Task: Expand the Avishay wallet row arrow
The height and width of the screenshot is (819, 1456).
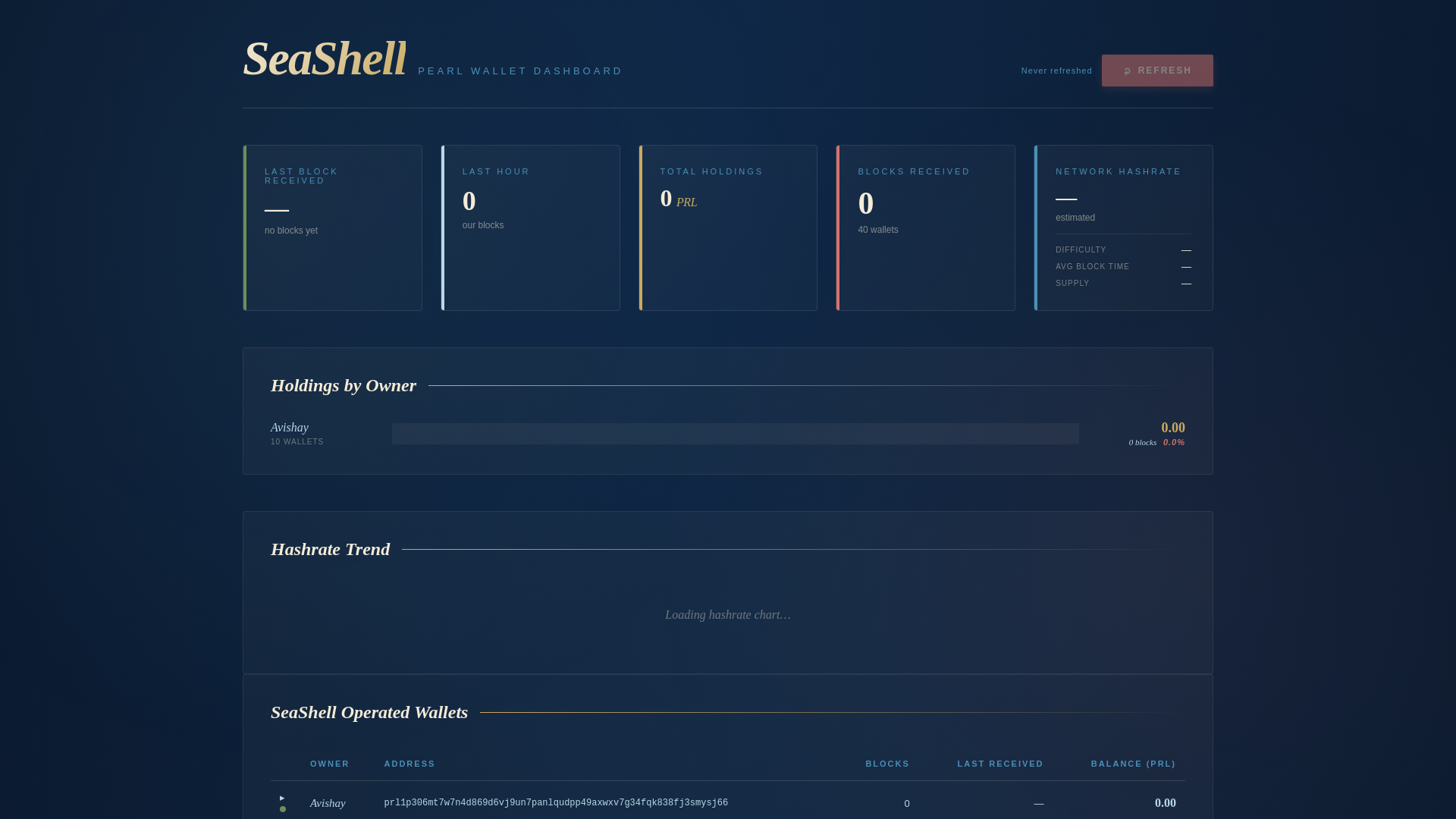Action: (282, 798)
